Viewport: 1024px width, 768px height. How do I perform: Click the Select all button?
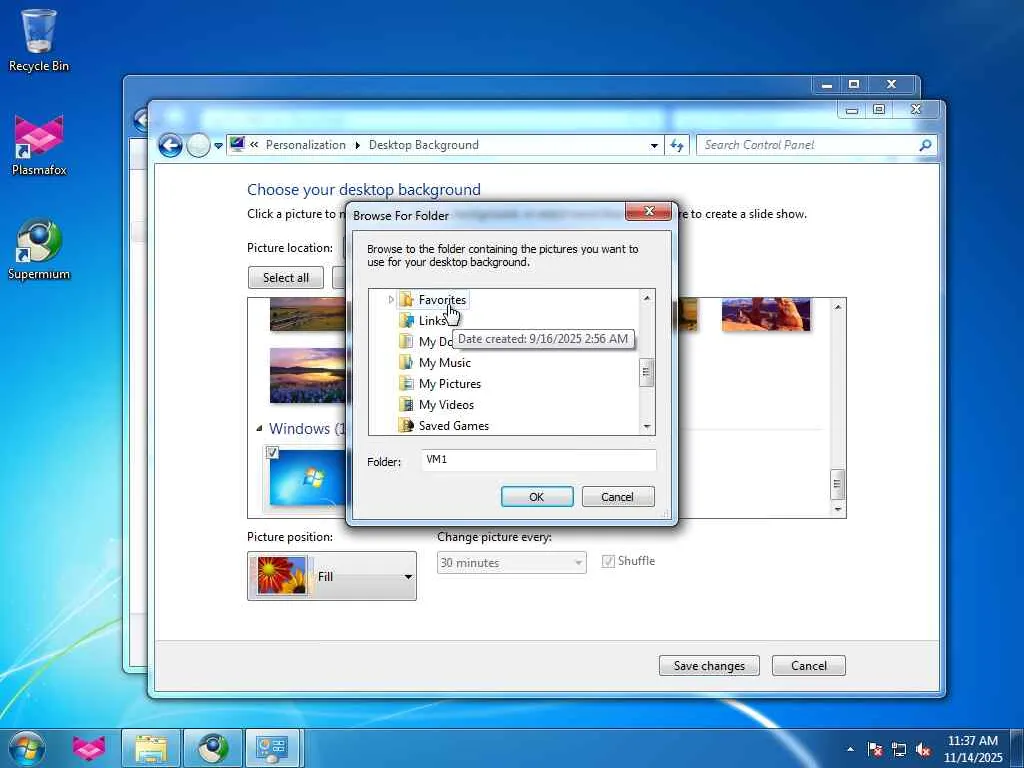(x=286, y=278)
